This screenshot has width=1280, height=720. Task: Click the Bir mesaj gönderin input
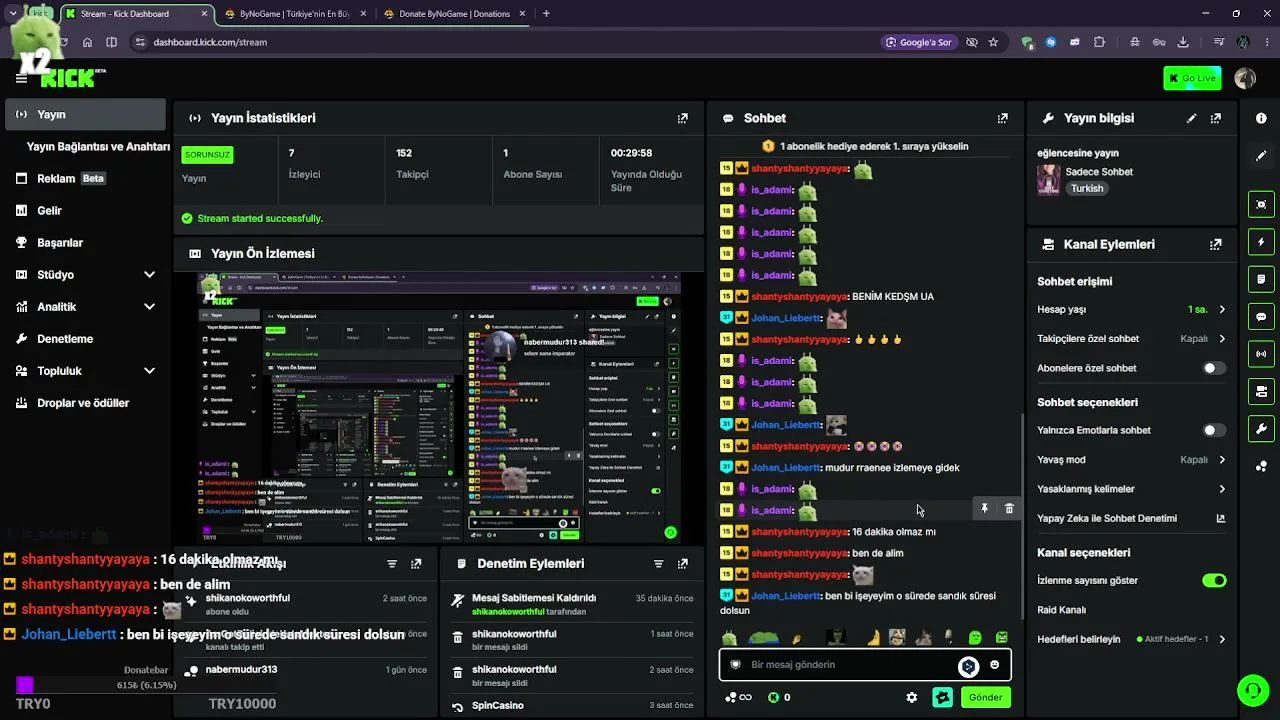(850, 665)
